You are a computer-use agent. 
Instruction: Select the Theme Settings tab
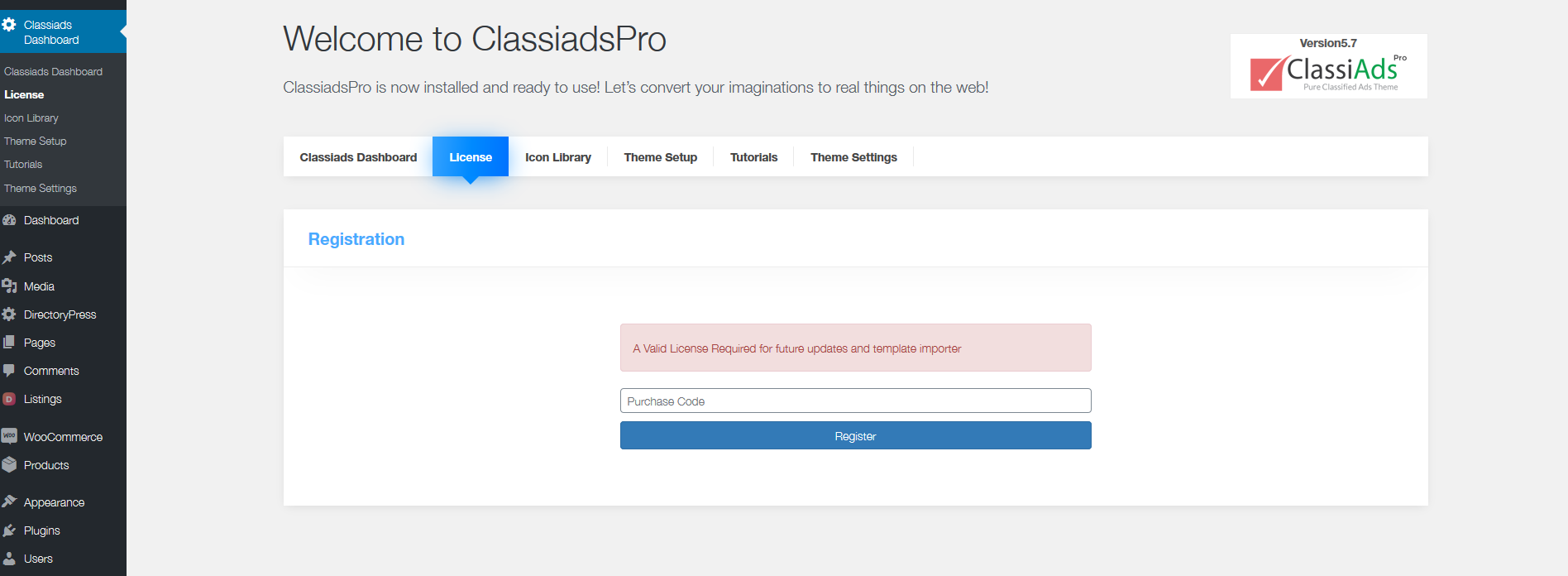(x=853, y=157)
